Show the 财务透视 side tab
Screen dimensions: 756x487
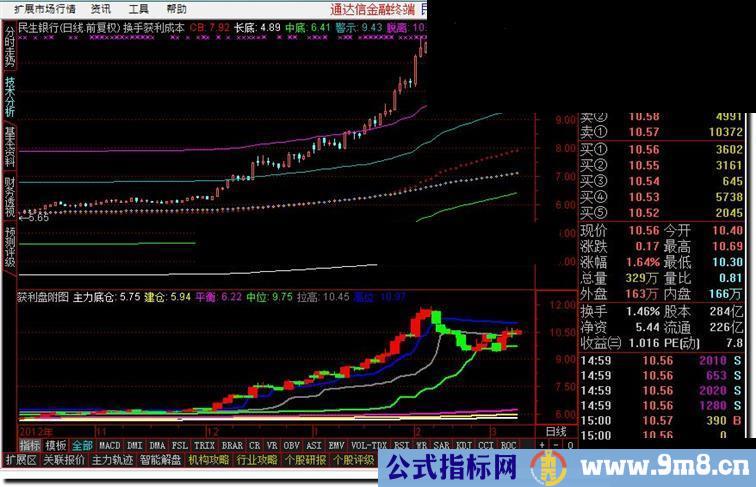[x=9, y=197]
